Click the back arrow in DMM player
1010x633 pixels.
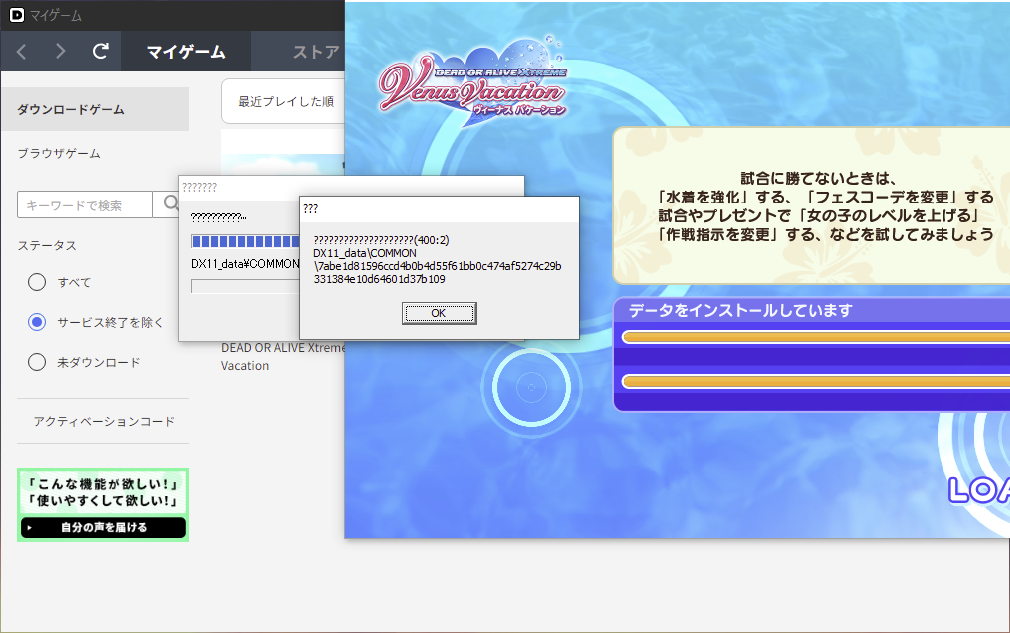point(21,52)
